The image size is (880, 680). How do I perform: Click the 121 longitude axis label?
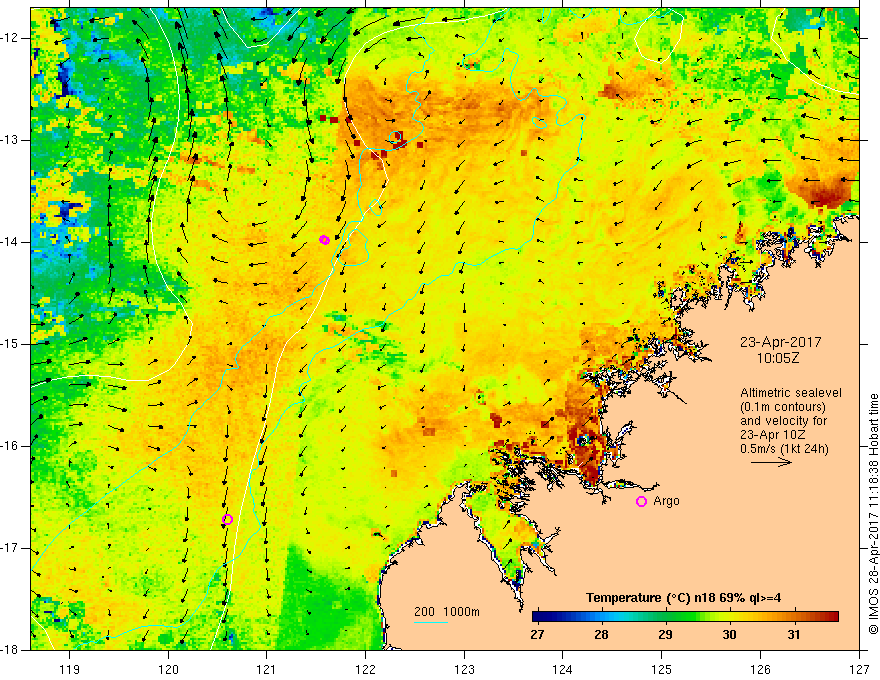coord(267,670)
